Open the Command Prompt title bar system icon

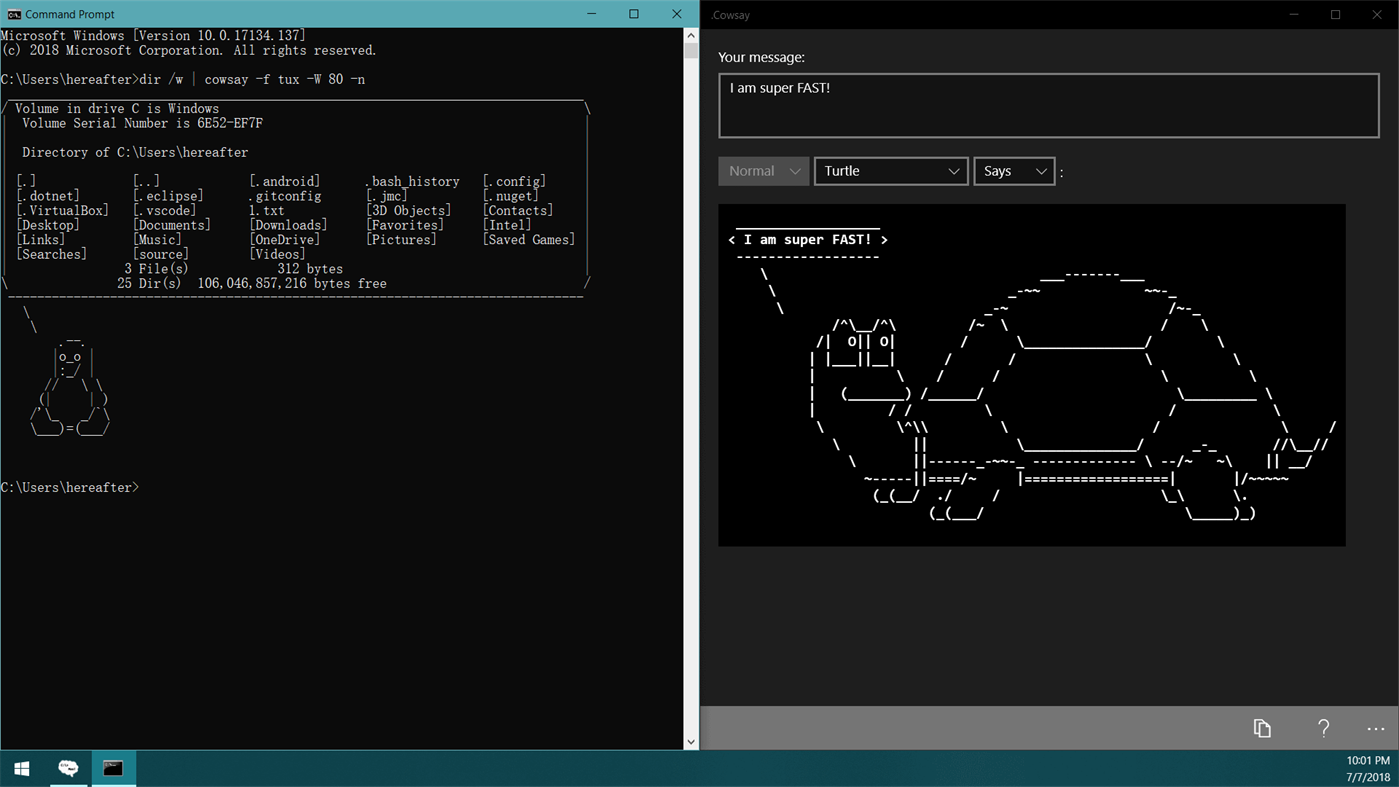tap(13, 14)
